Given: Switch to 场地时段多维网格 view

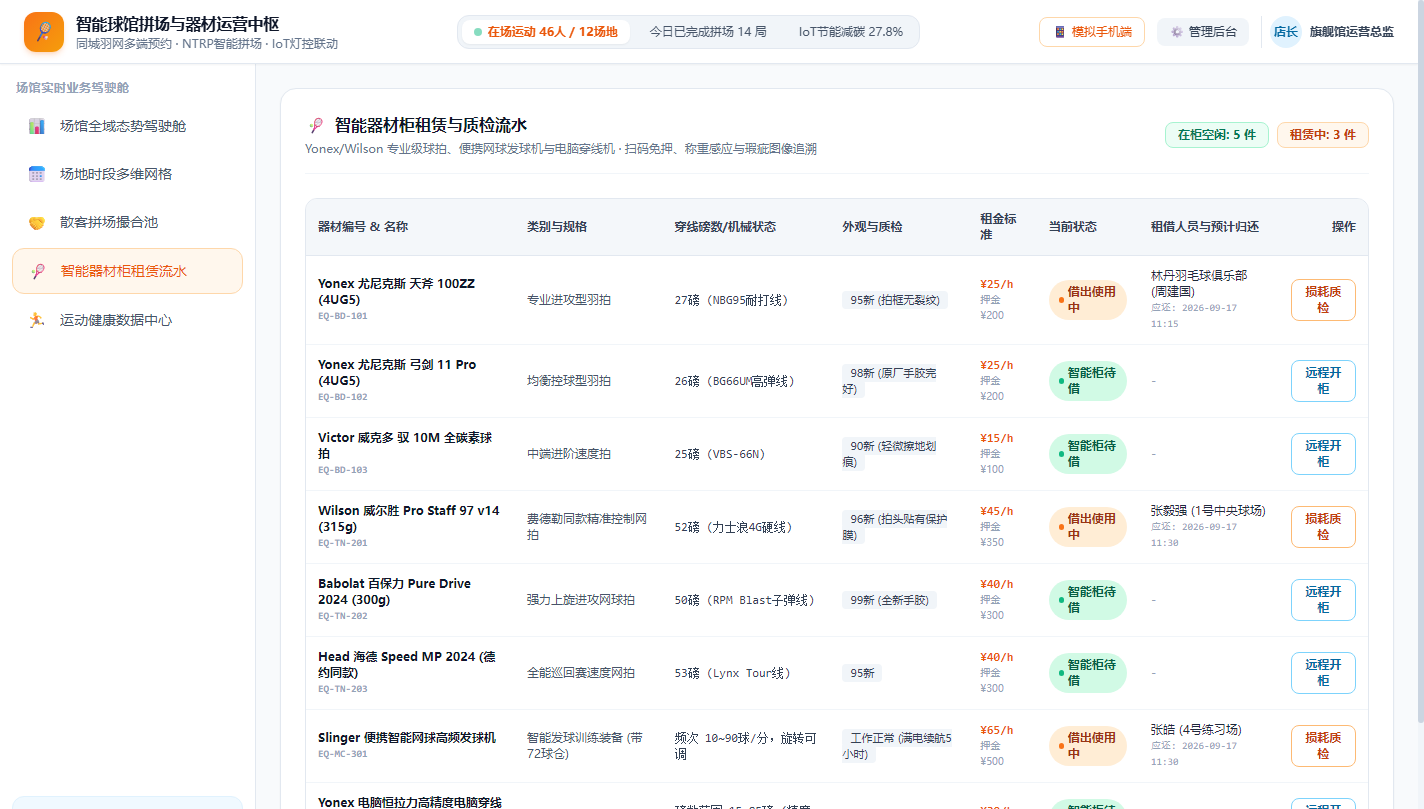Looking at the screenshot, I should pos(127,174).
